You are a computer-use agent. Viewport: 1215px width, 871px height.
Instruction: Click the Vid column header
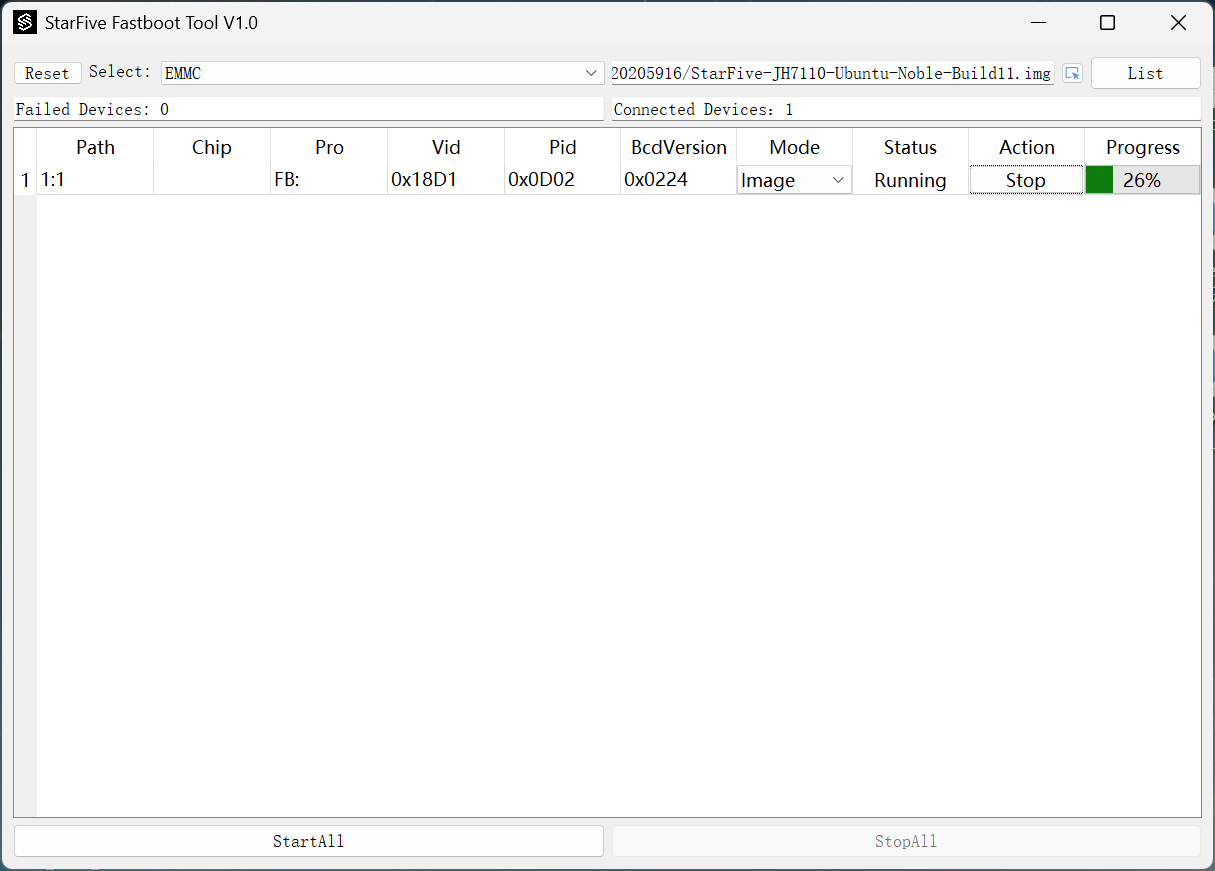446,147
